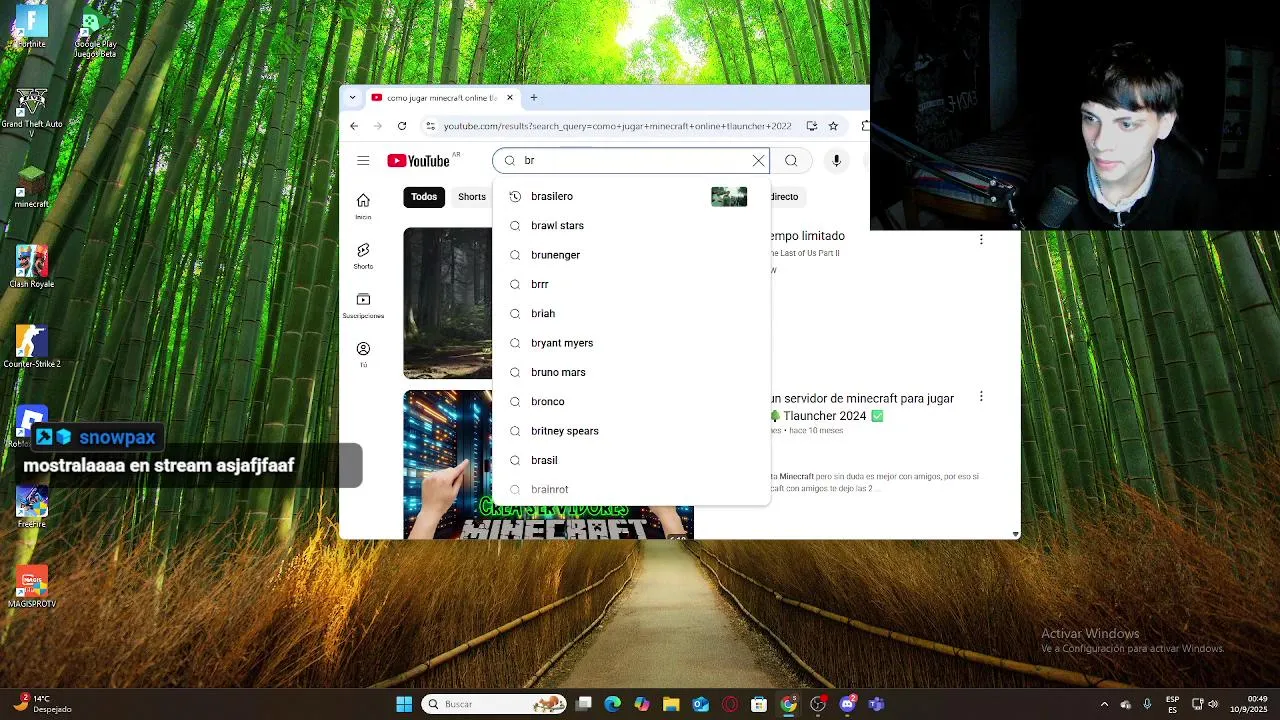This screenshot has height=720, width=1280.
Task: Open the servidor de minecraft video title
Action: tap(862, 407)
